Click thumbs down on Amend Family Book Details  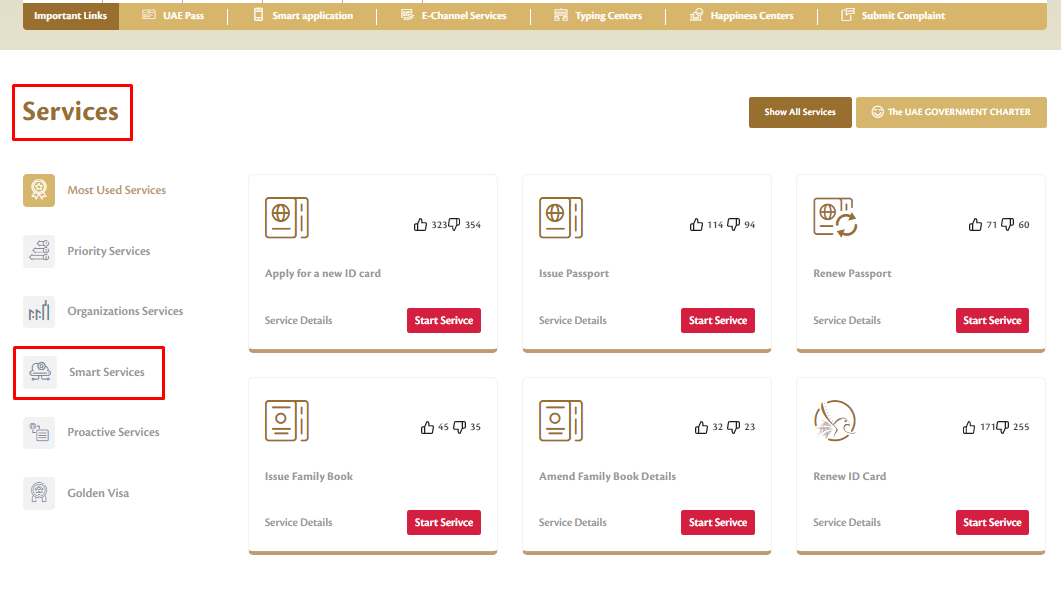pos(733,427)
